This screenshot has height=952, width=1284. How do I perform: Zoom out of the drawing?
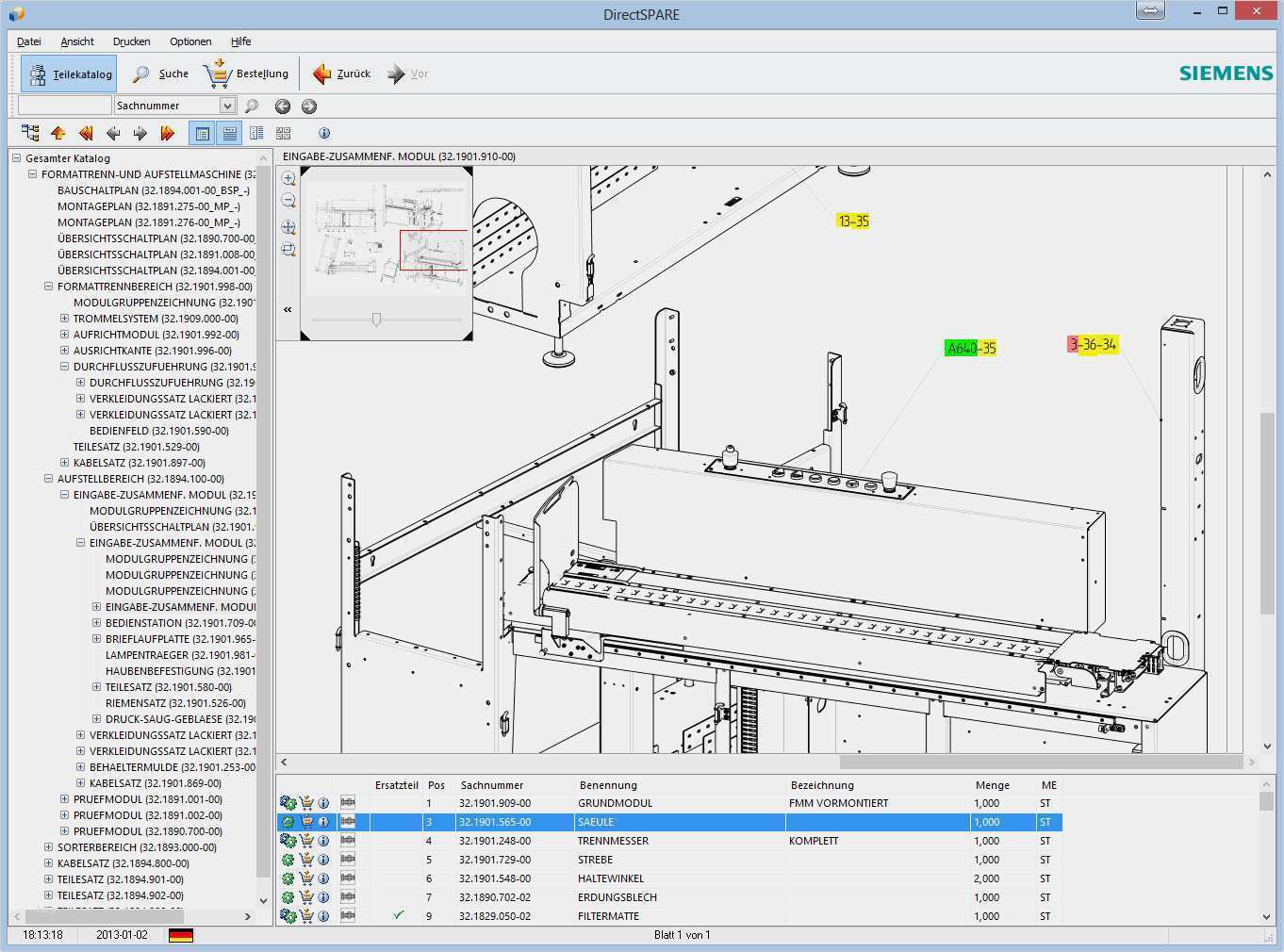pos(288,201)
